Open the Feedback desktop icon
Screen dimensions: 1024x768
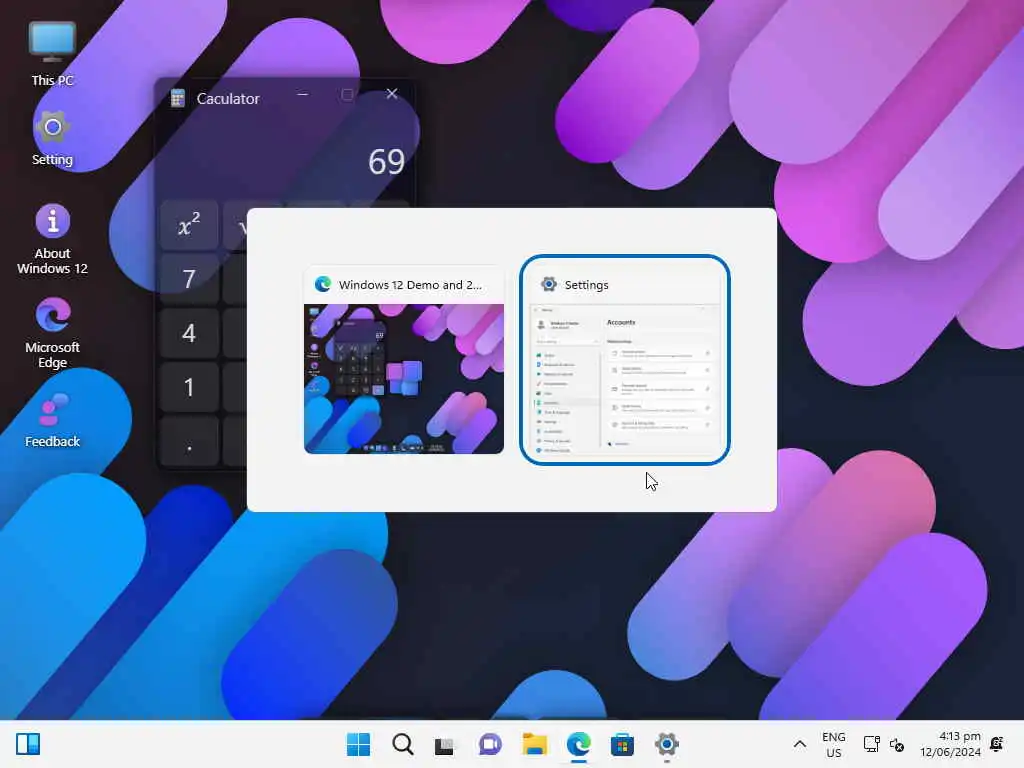52,420
